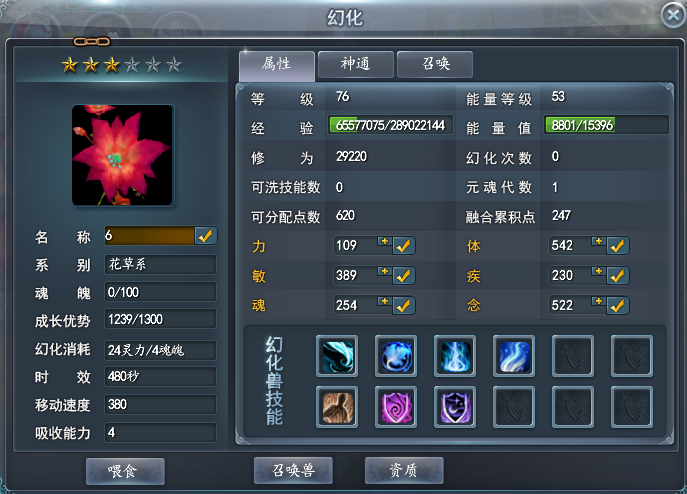The image size is (687, 494).
Task: Select the magenta spiral shield skill icon
Action: (x=396, y=407)
